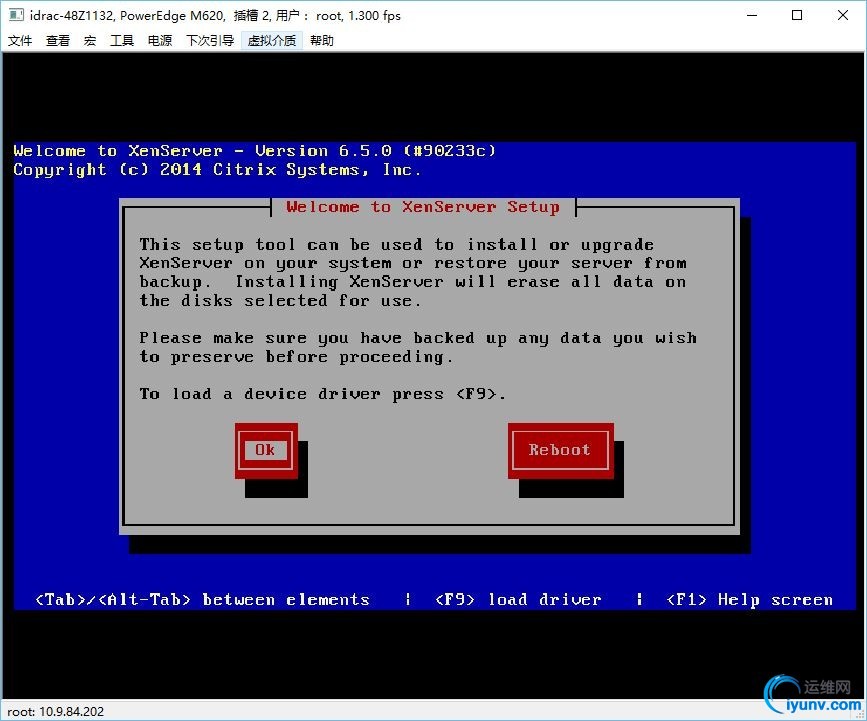Open the 下次引导 menu

pyautogui.click(x=210, y=40)
